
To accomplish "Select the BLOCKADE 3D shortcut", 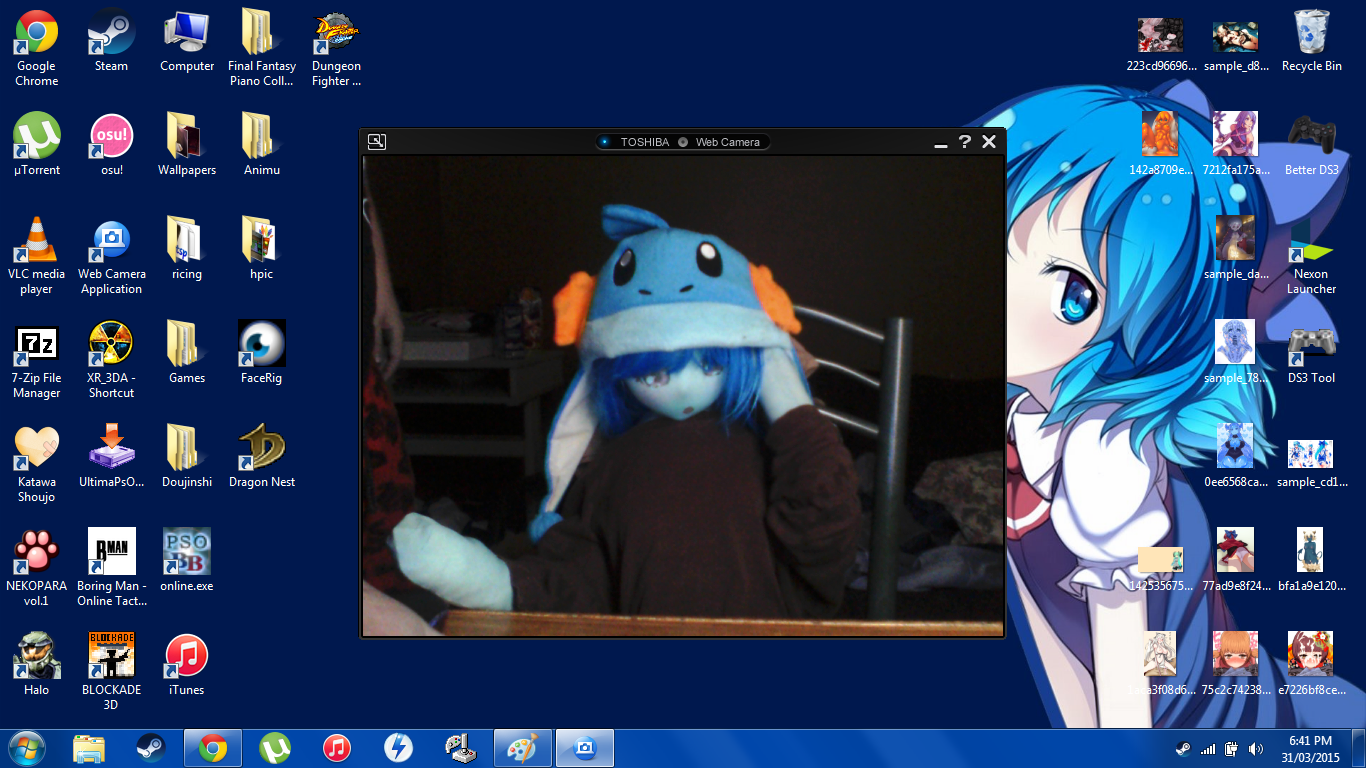I will 112,672.
